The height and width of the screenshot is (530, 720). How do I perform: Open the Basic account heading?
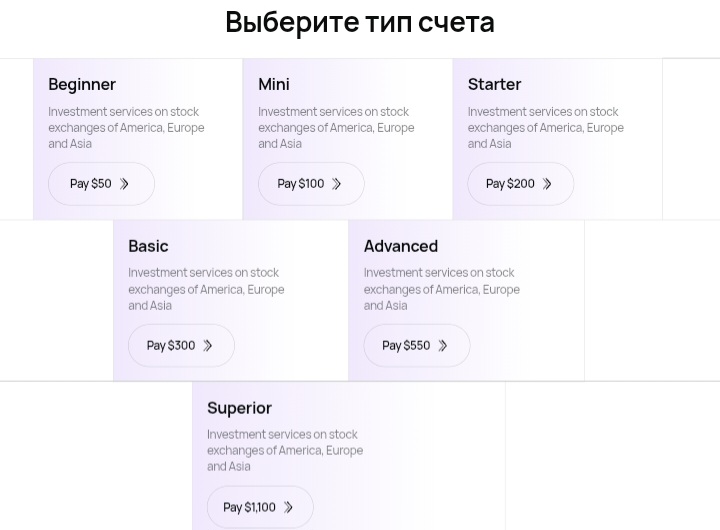point(148,246)
